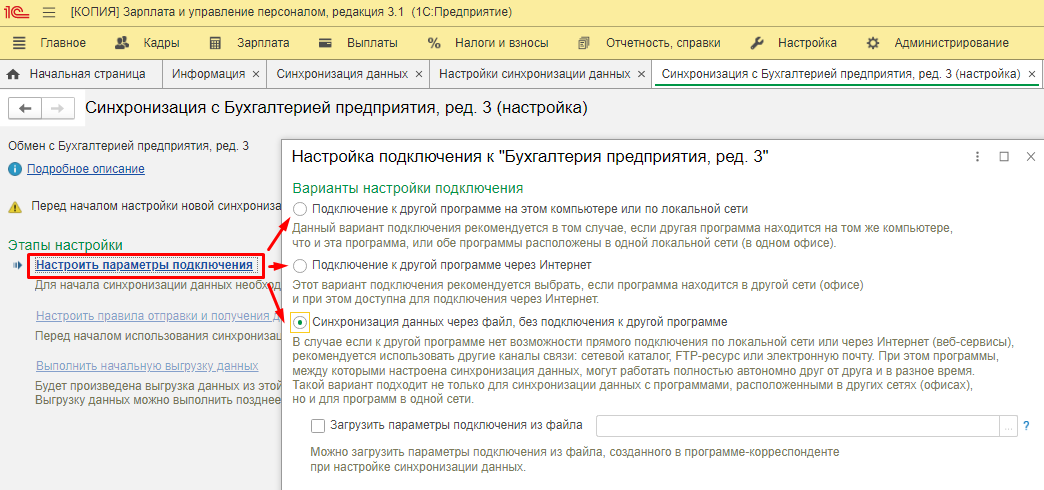Select the Синхронизация с Бухгалтерией предприятия tab
The width and height of the screenshot is (1044, 490).
(841, 74)
